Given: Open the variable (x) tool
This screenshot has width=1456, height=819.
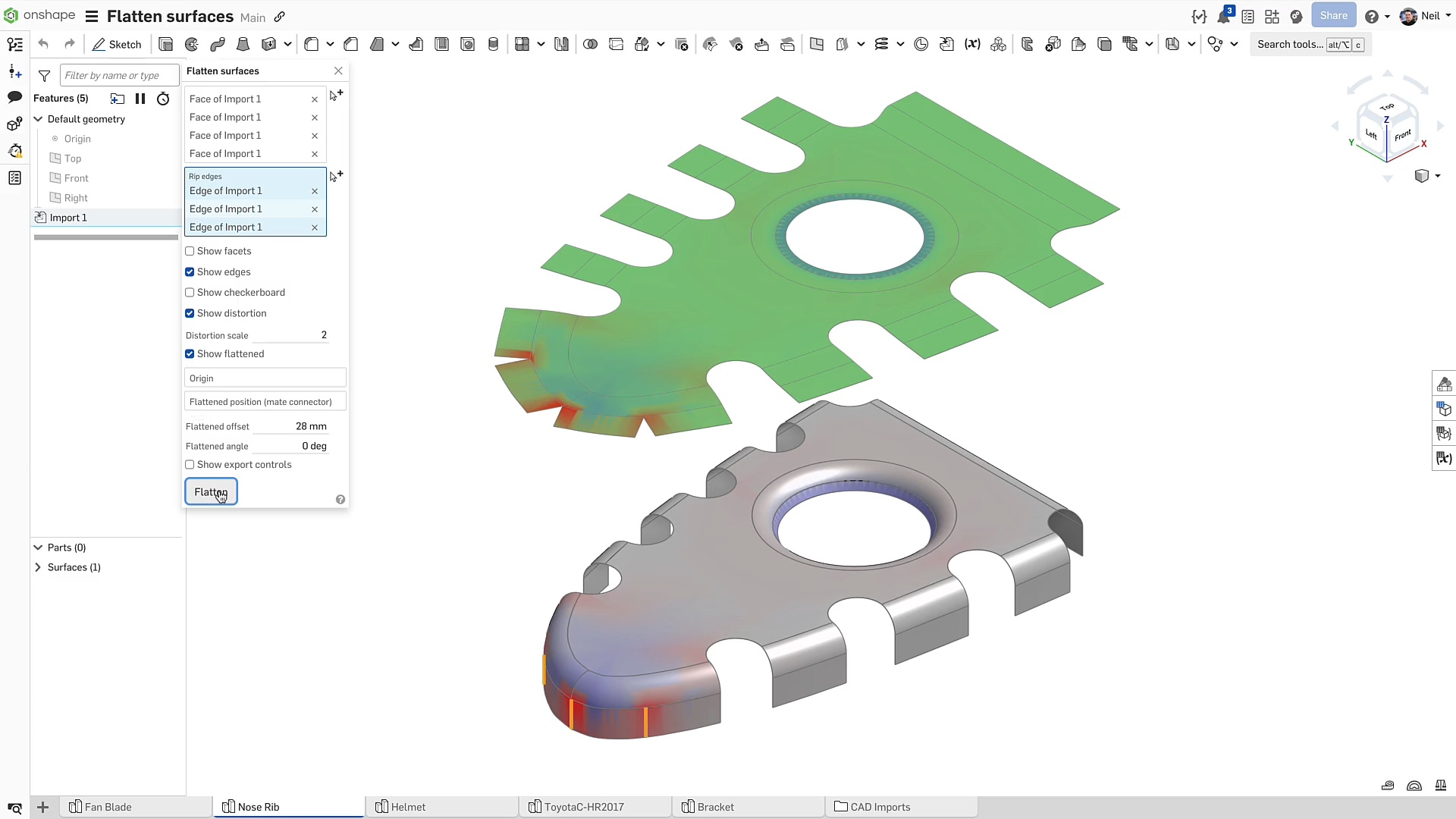Looking at the screenshot, I should [x=972, y=45].
